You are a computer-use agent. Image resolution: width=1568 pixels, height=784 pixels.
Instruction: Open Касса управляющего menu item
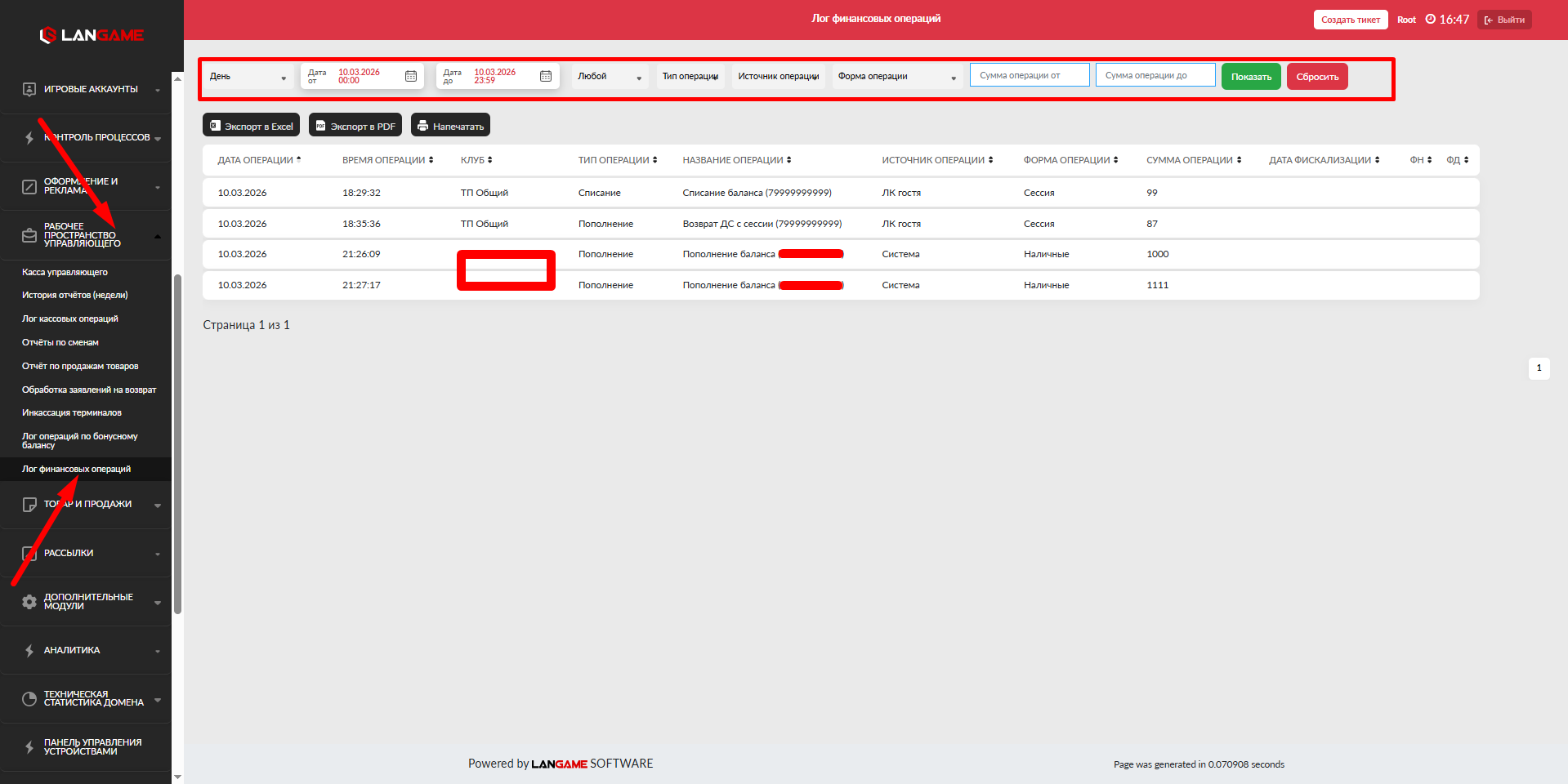click(x=65, y=273)
